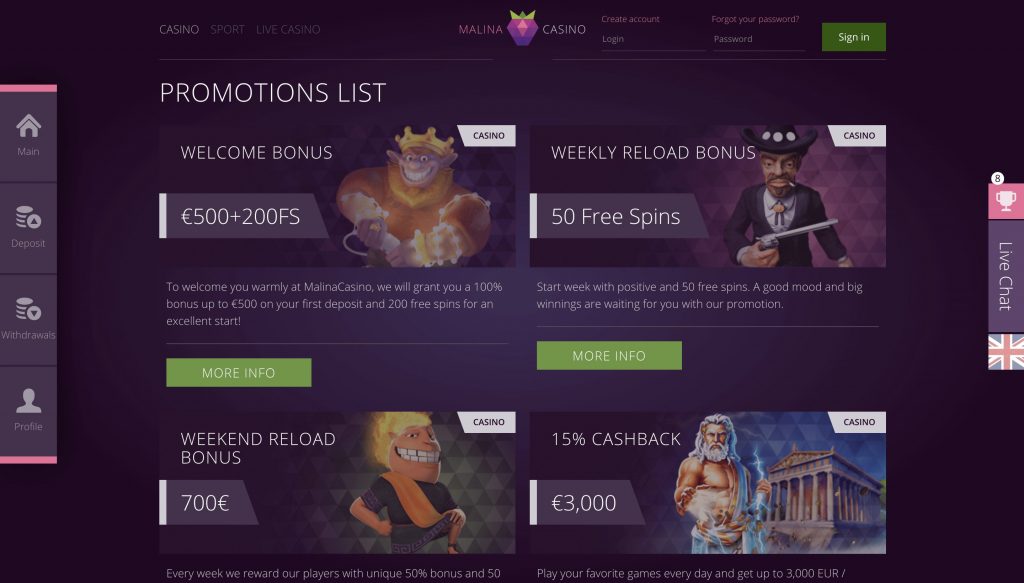Image resolution: width=1024 pixels, height=583 pixels.
Task: Open the Main home icon in sidebar
Action: [28, 125]
